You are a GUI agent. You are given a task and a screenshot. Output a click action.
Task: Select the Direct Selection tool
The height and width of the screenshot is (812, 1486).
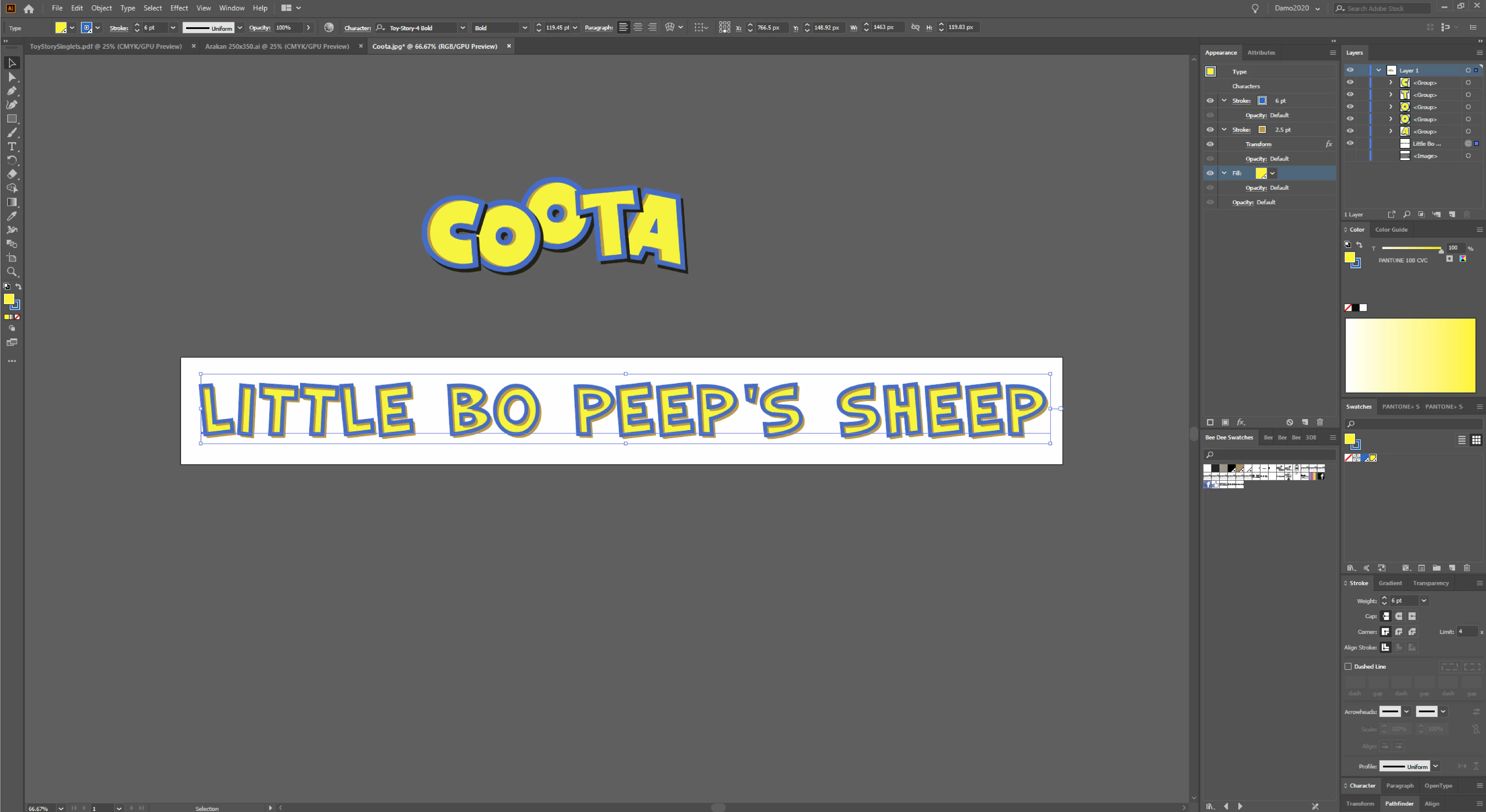12,77
